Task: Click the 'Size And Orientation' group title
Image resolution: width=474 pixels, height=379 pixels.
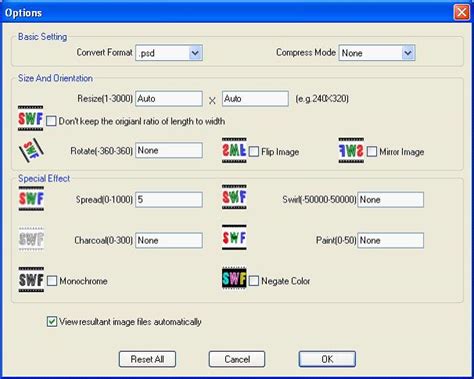Action: (x=55, y=78)
